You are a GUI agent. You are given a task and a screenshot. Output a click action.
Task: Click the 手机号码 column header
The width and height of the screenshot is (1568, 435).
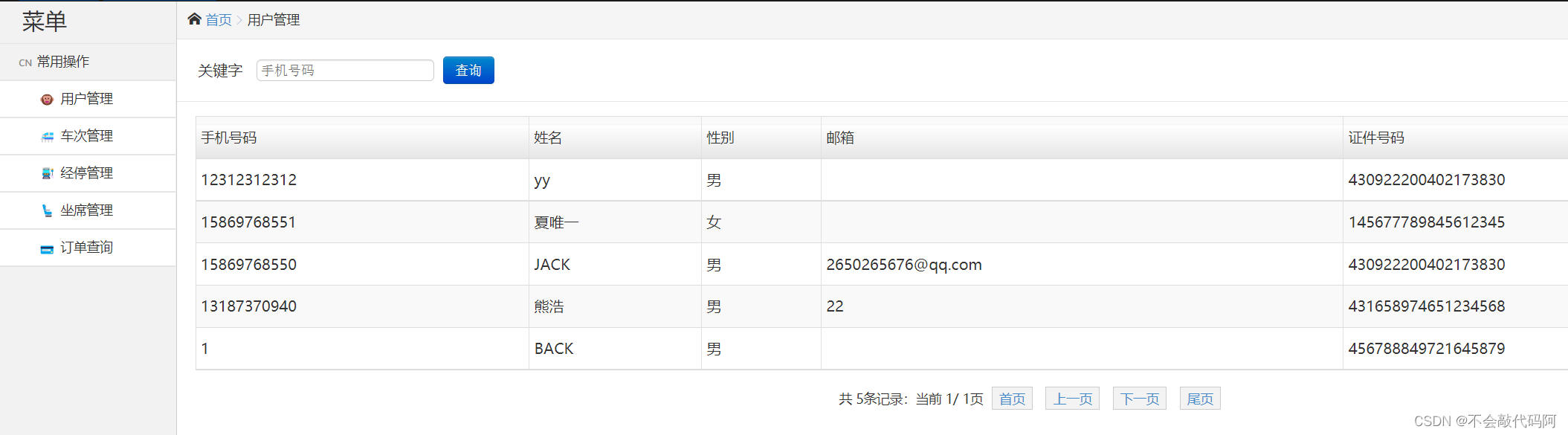tap(362, 138)
